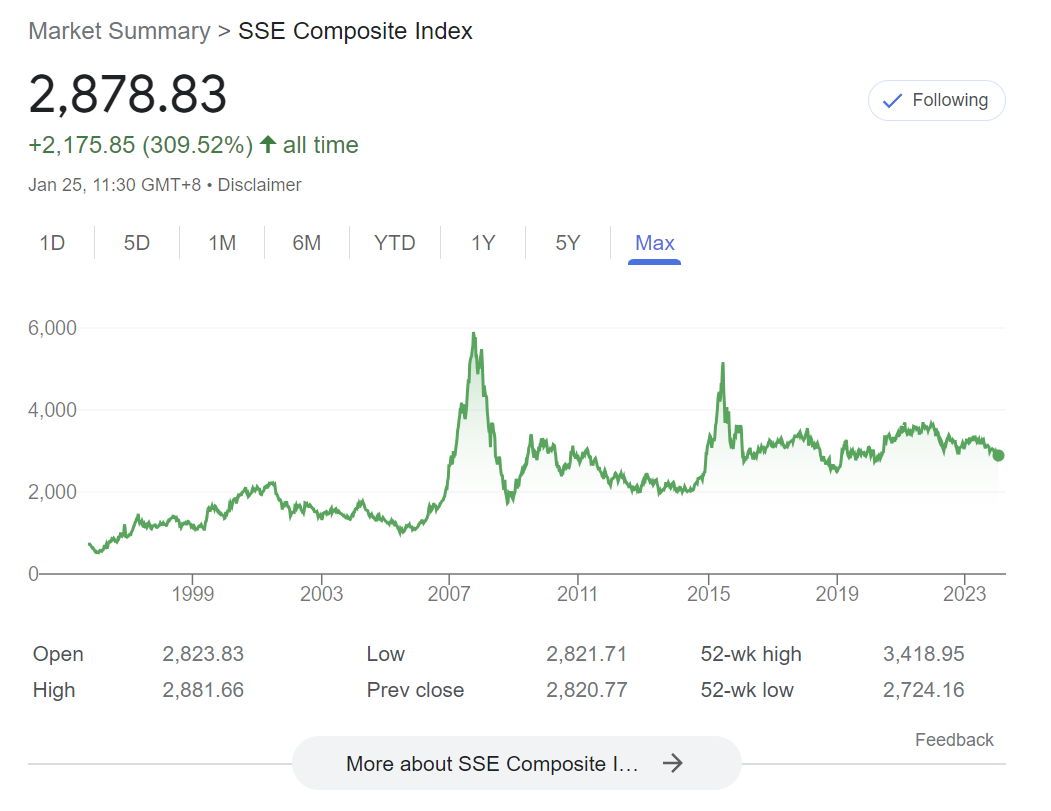Click the 2015 x-axis label
Screen dimensions: 1051x811
coord(708,594)
